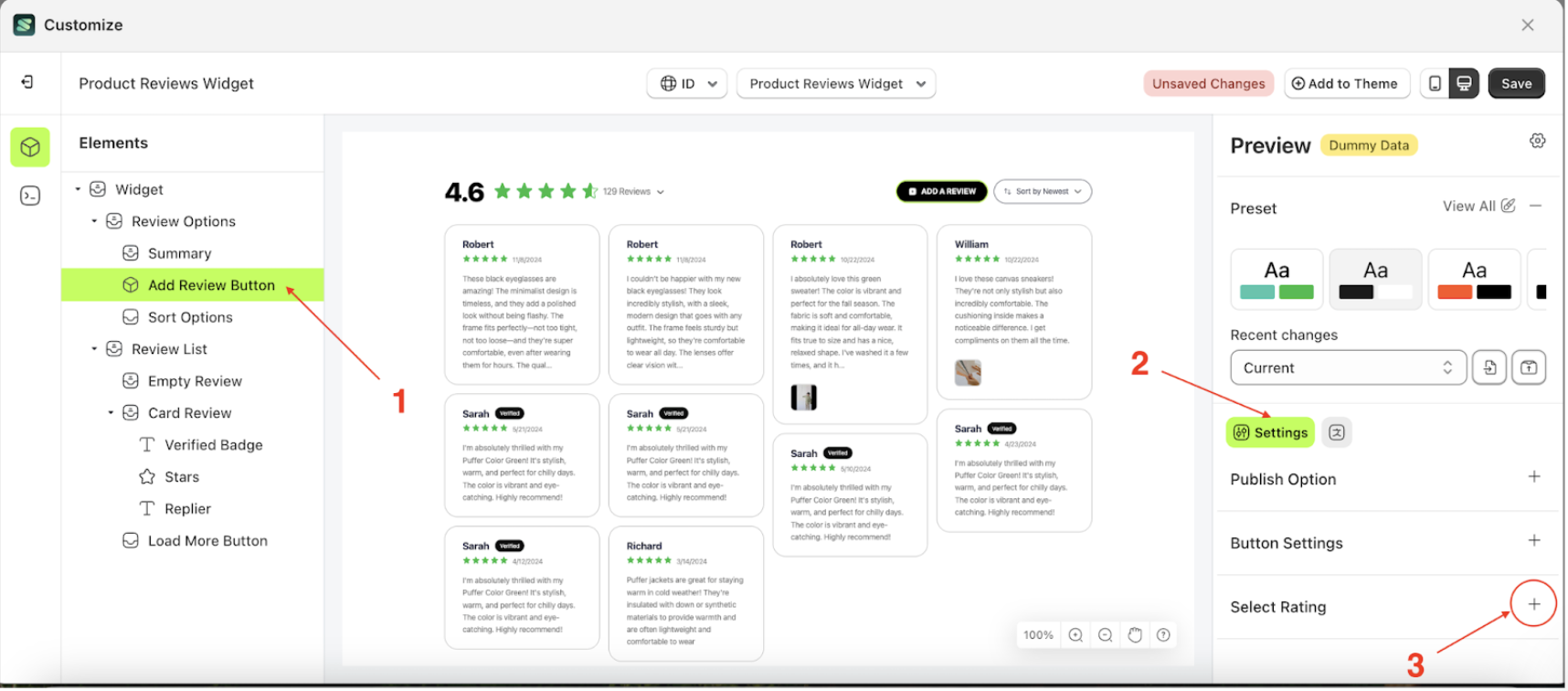
Task: Zoom out on the canvas
Action: coord(1105,635)
